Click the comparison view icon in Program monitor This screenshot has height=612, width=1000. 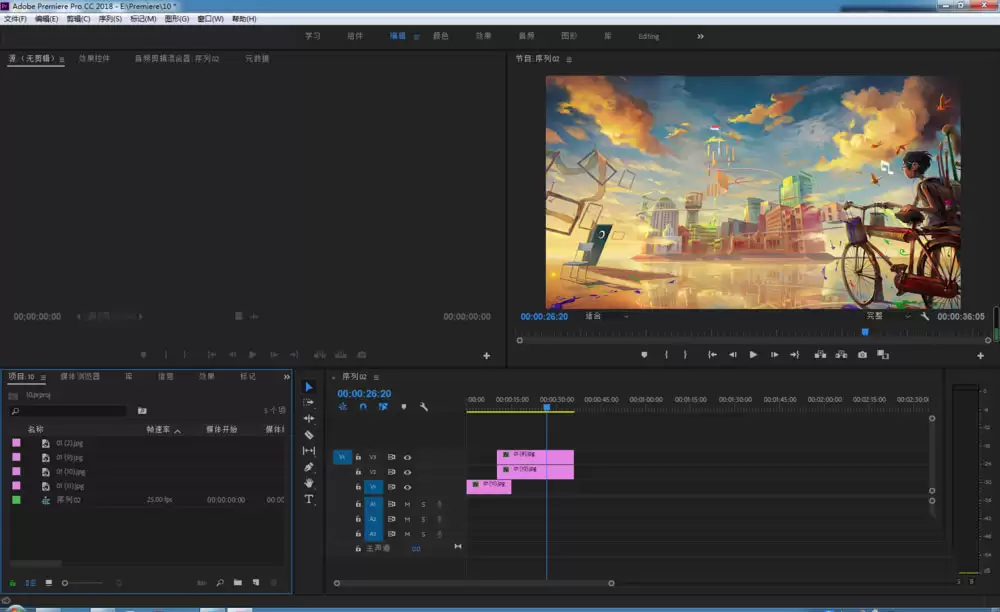pyautogui.click(x=883, y=354)
